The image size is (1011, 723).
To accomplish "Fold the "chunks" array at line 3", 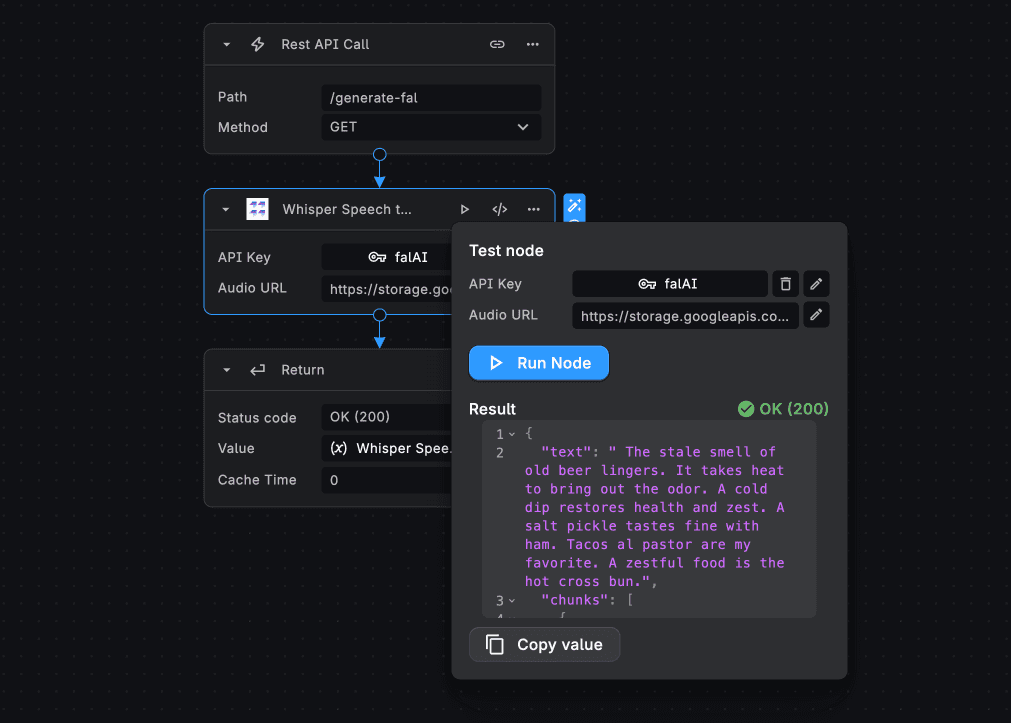I will coord(512,601).
